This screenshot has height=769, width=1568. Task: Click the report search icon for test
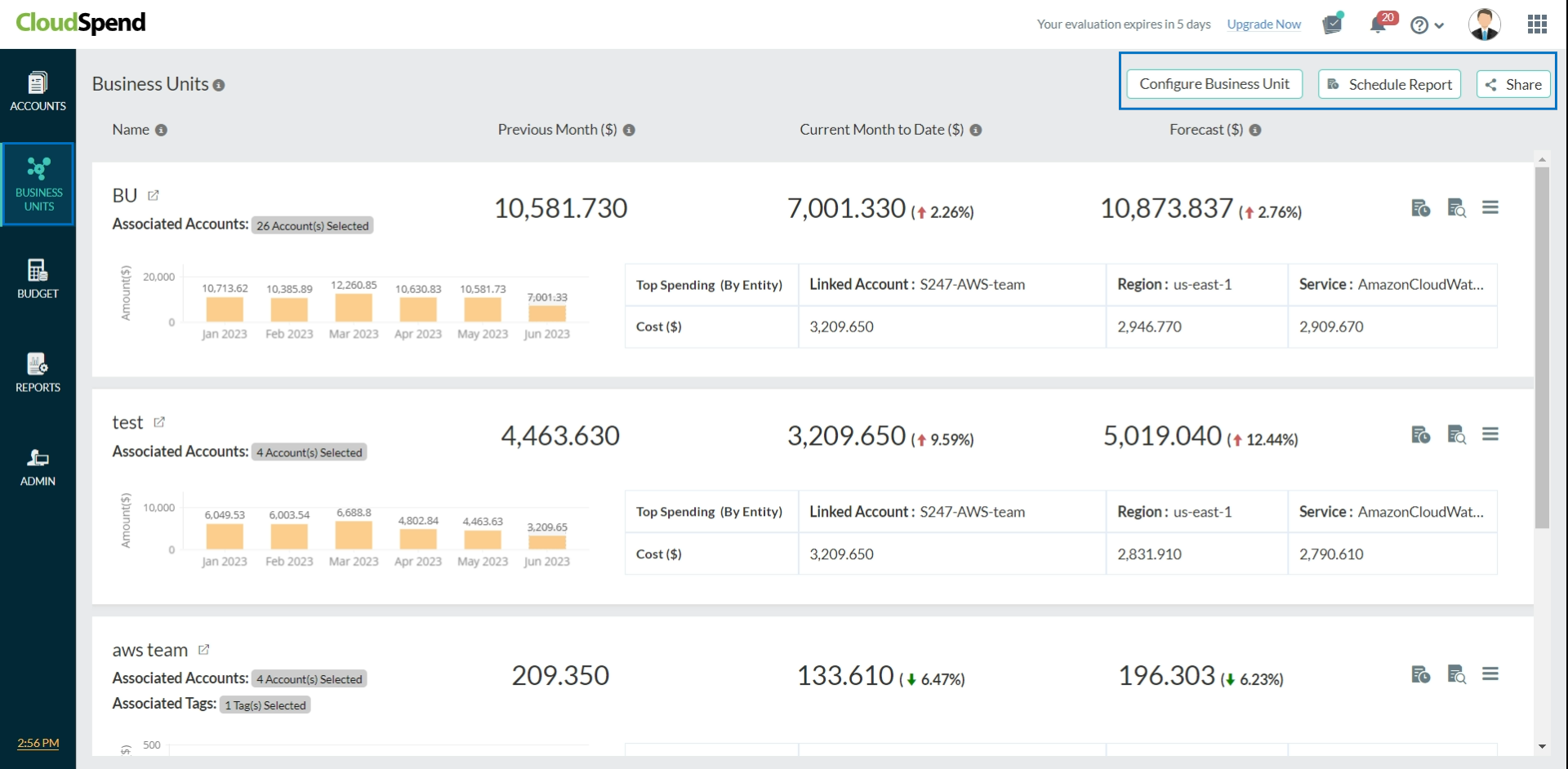click(x=1456, y=435)
